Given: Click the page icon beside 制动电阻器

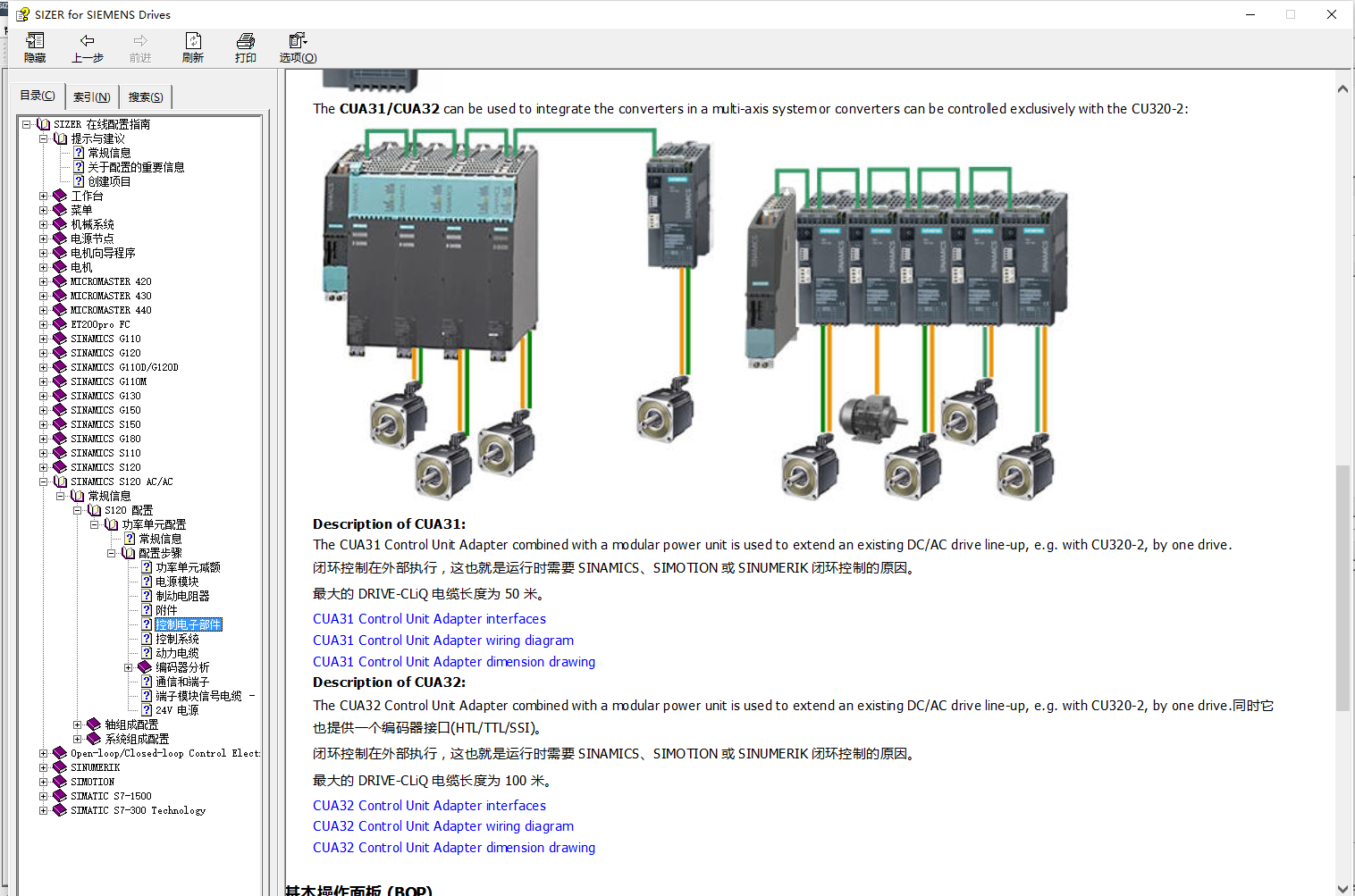Looking at the screenshot, I should click(x=147, y=596).
